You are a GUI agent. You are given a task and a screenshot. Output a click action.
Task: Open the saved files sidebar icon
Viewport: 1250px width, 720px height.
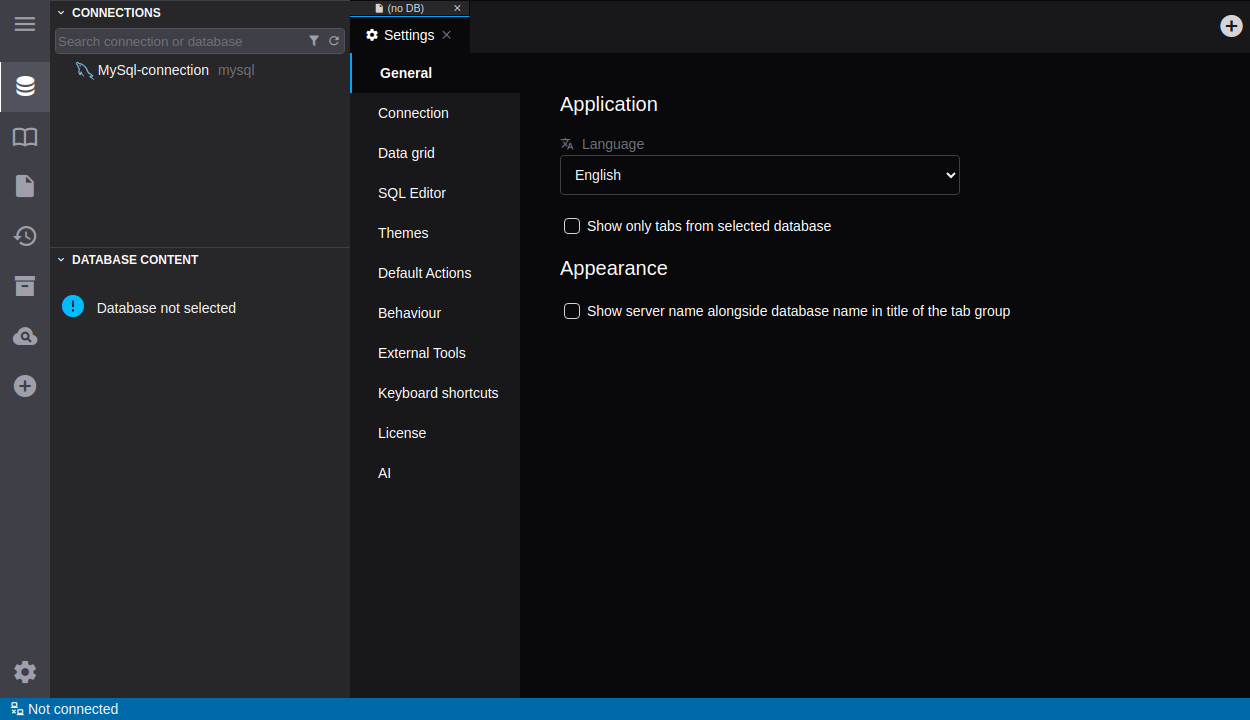tap(25, 186)
